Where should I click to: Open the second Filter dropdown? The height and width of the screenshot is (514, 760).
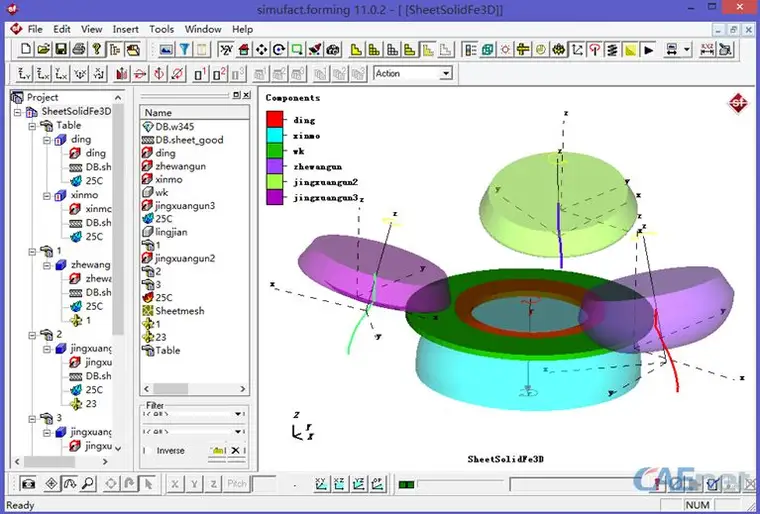(x=238, y=431)
